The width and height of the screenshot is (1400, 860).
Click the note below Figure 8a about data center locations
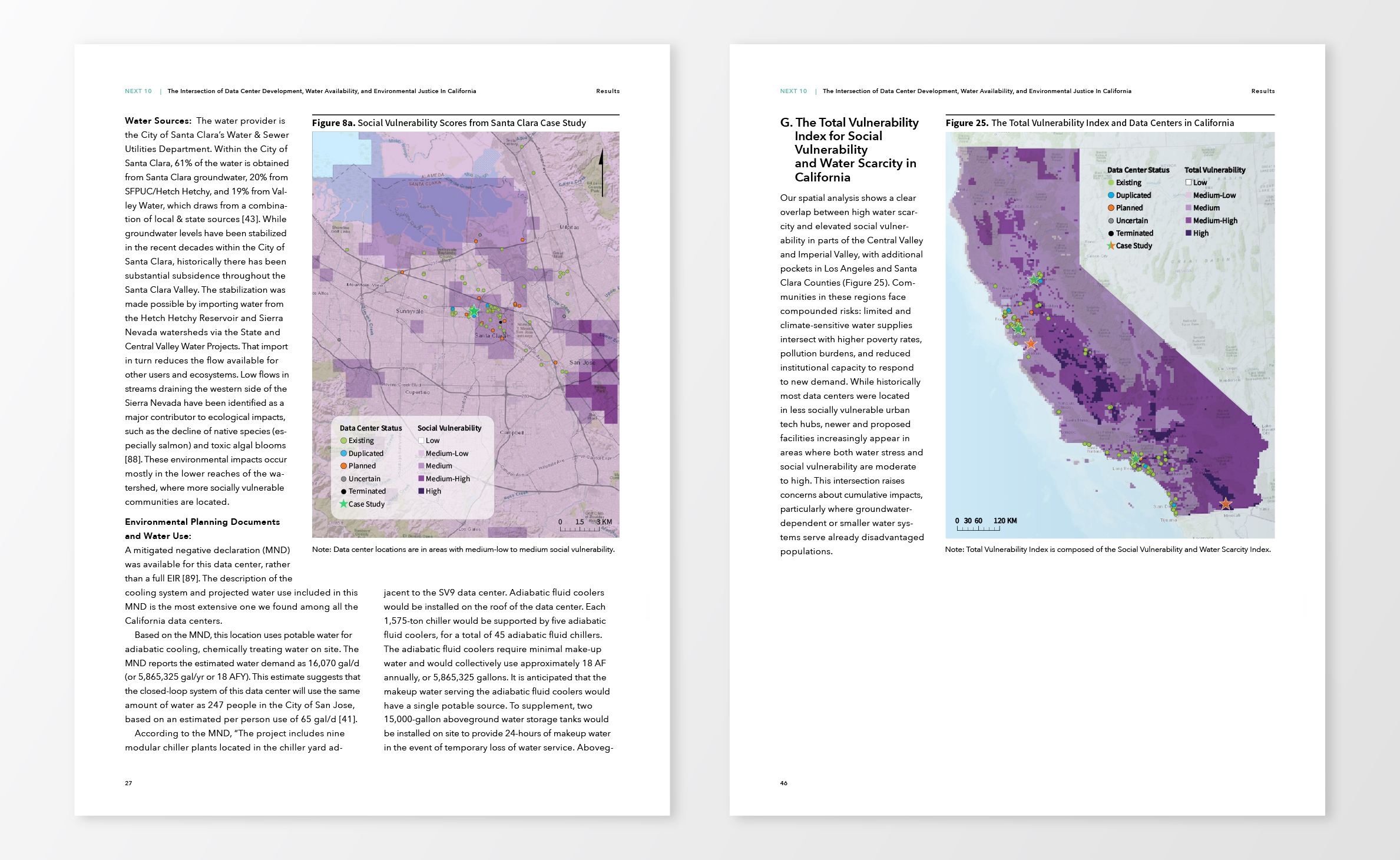coord(464,550)
